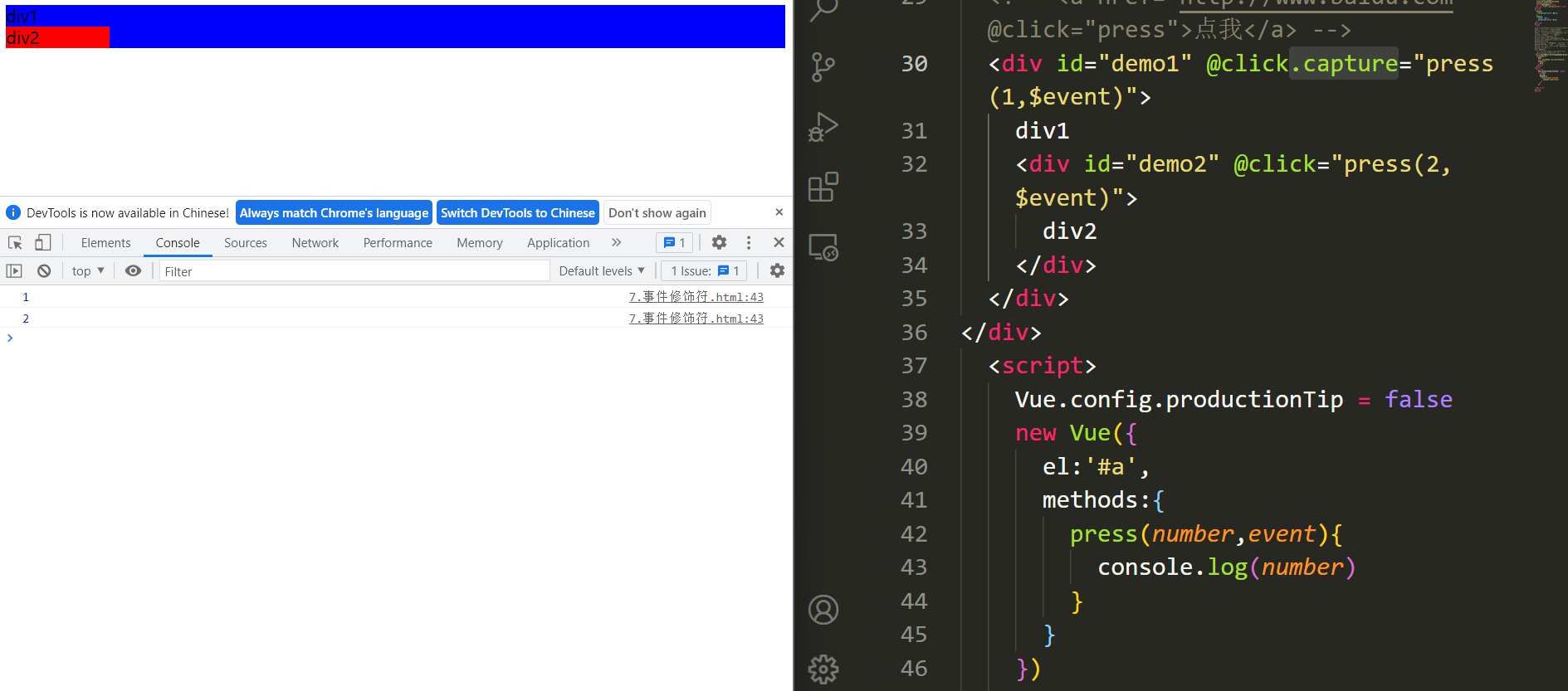Open the Accounts icon in activity bar
This screenshot has width=1568, height=691.
tap(823, 610)
